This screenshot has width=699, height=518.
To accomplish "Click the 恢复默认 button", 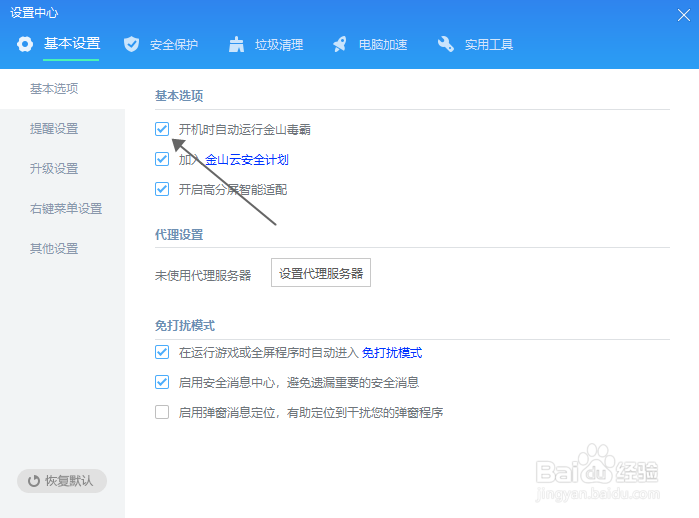I will 62,481.
